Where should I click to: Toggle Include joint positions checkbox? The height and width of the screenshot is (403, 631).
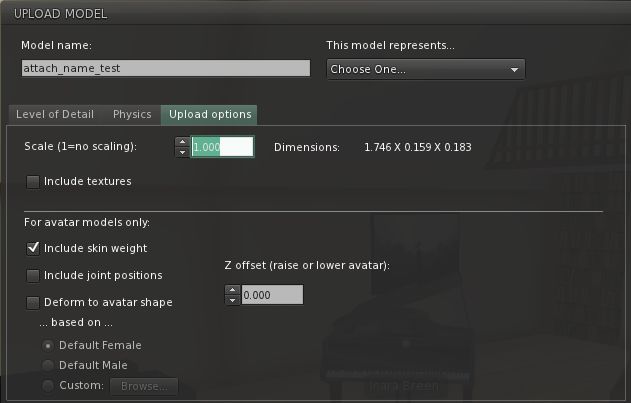[34, 275]
